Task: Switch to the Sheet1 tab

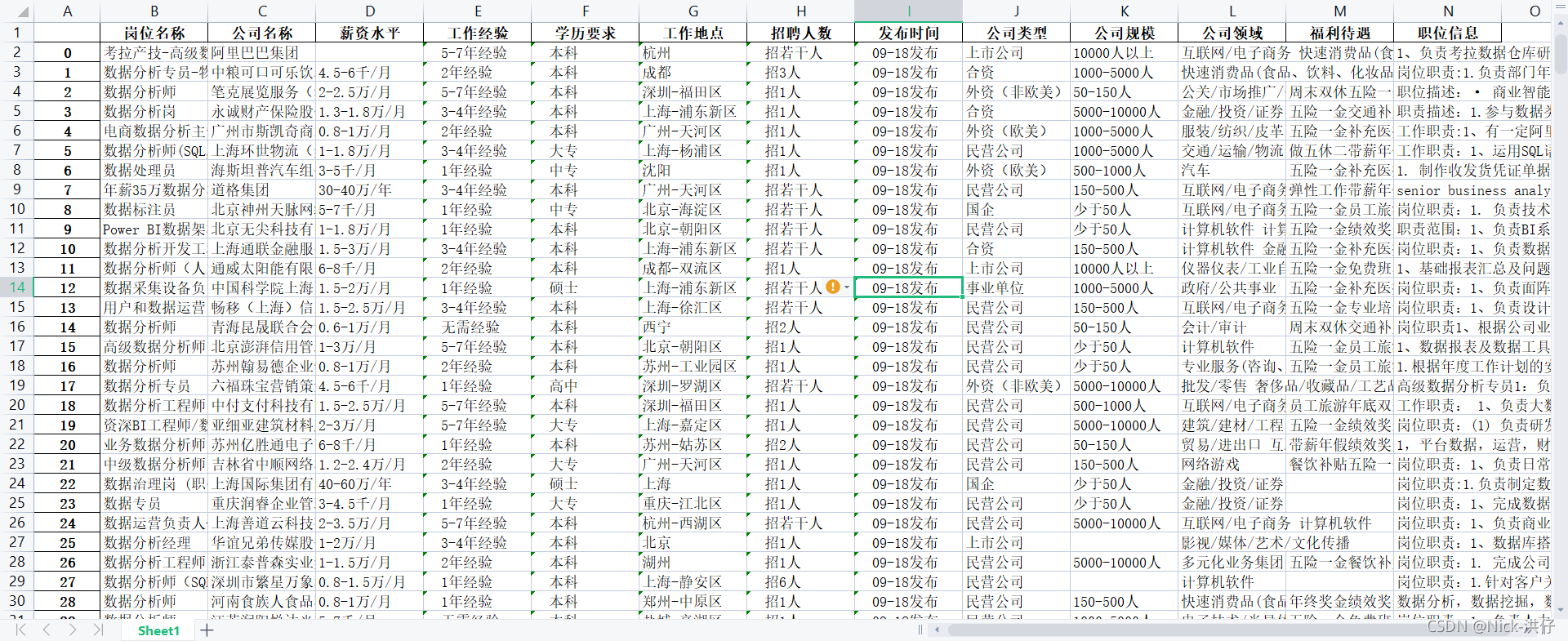Action: click(x=158, y=630)
